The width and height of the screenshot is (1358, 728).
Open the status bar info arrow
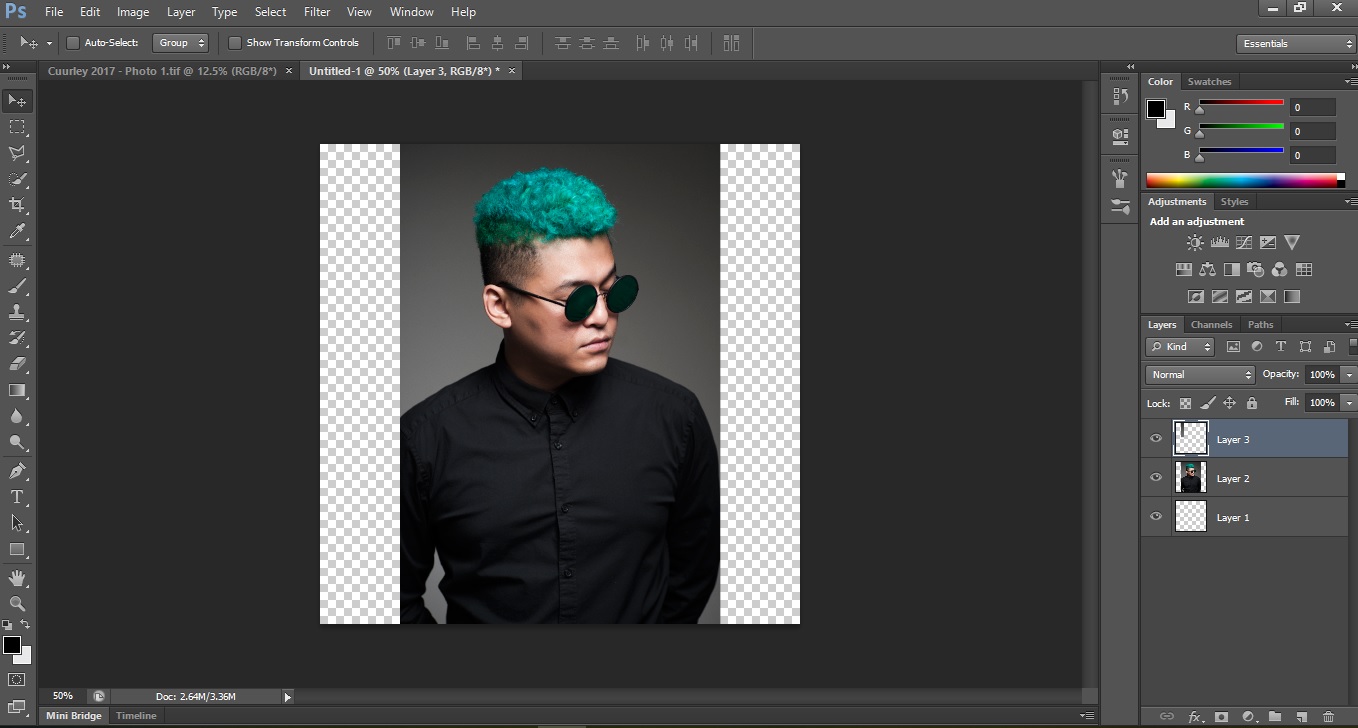(x=287, y=697)
